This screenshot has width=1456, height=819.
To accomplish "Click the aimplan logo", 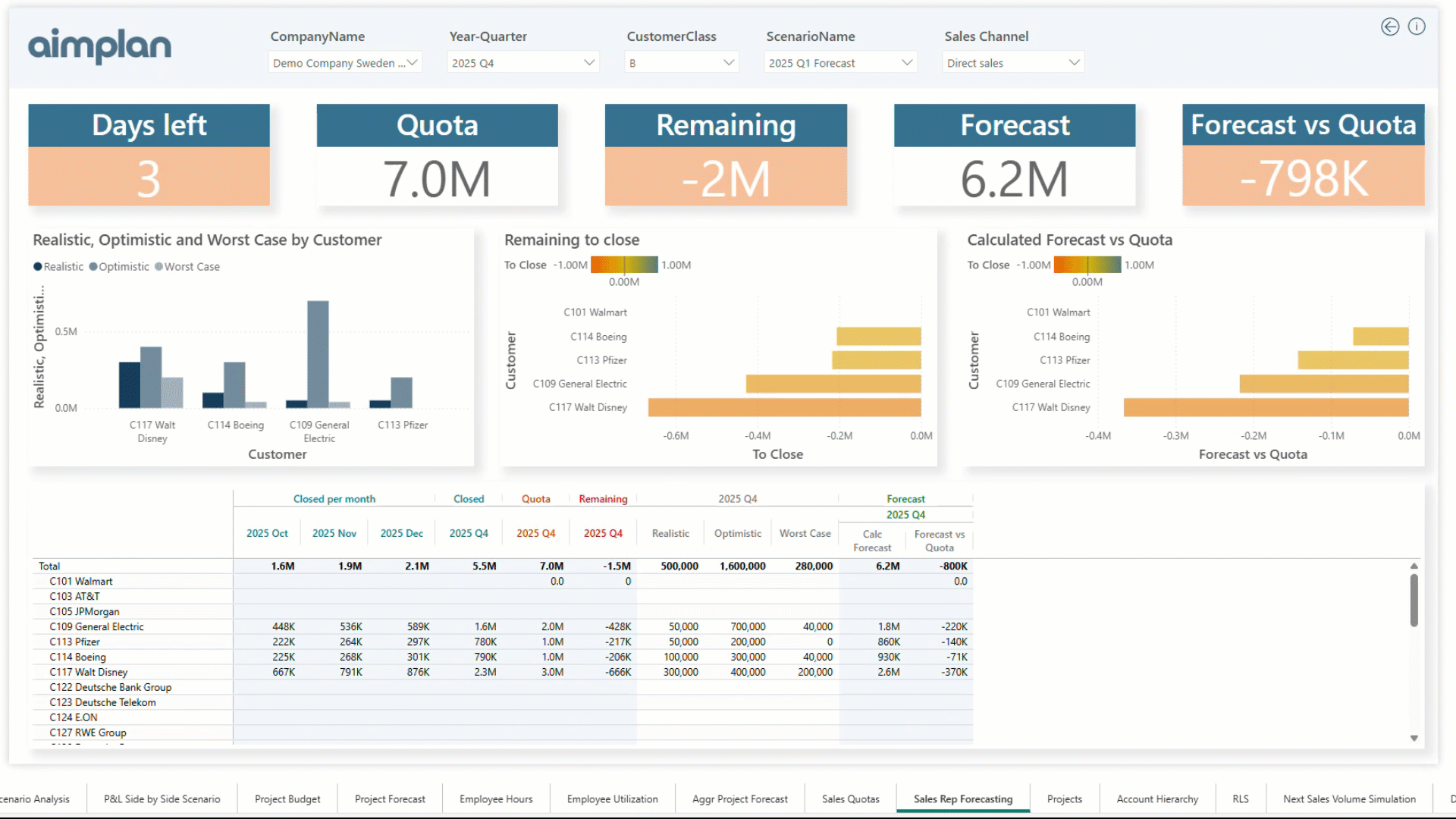I will (99, 47).
